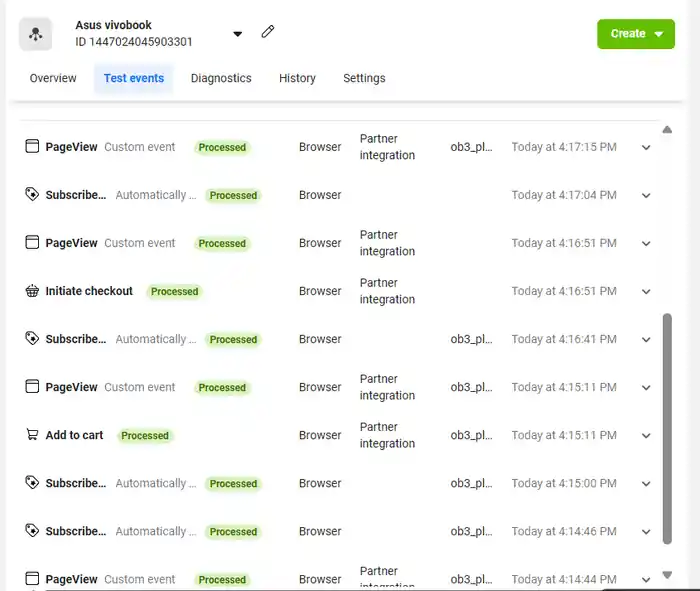Click the scroll down arrow of events list
The width and height of the screenshot is (700, 591).
point(667,574)
